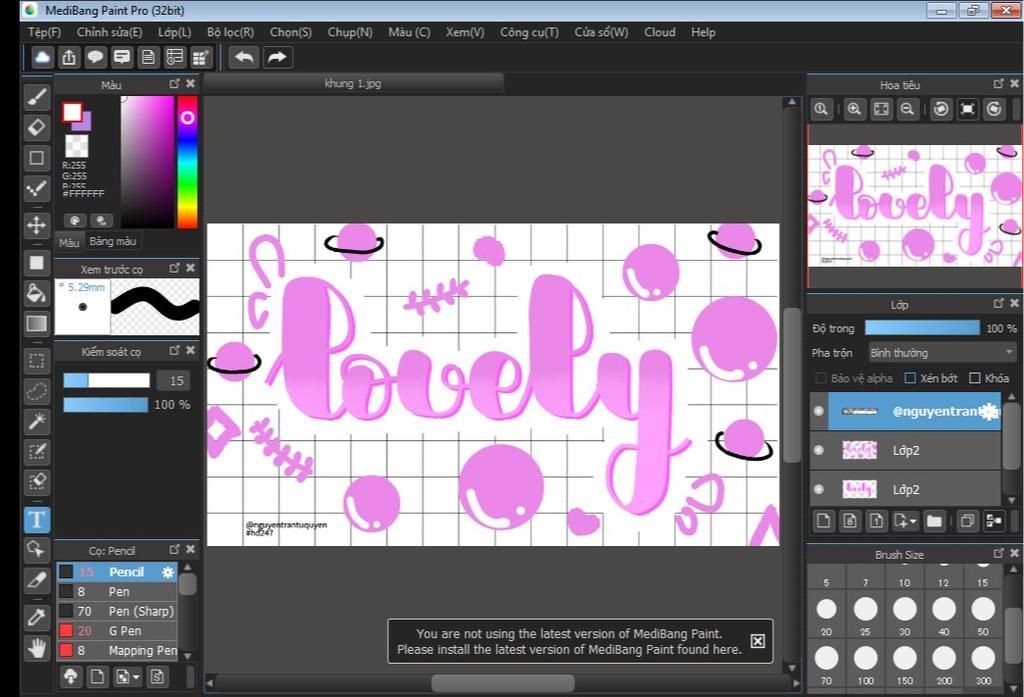Hide the first Lớp2 layer visibility
Viewport: 1024px width, 697px height.
819,450
